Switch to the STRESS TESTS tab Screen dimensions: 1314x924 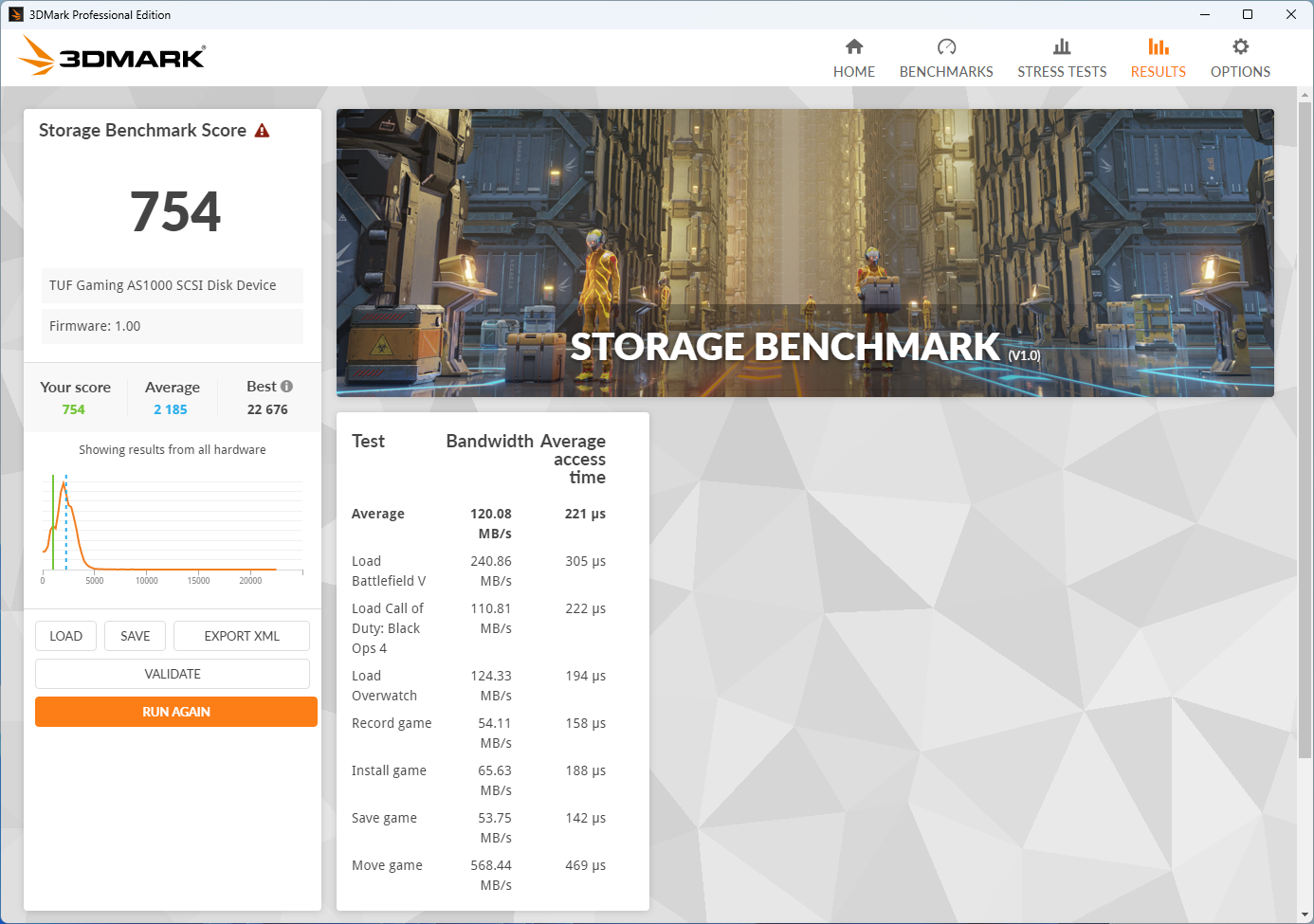[x=1062, y=59]
